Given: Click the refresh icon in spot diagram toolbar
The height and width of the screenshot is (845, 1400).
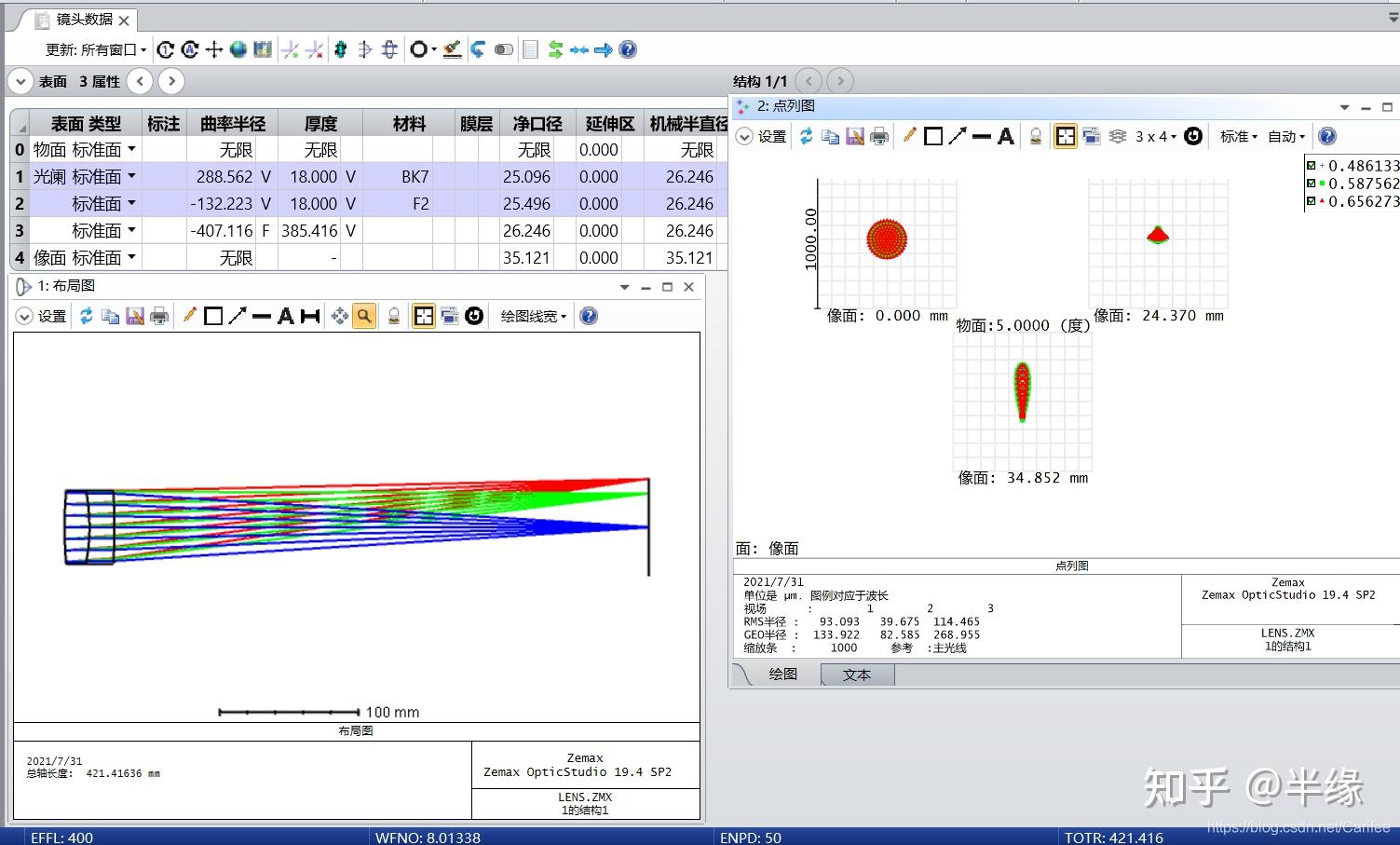Looking at the screenshot, I should 806,137.
